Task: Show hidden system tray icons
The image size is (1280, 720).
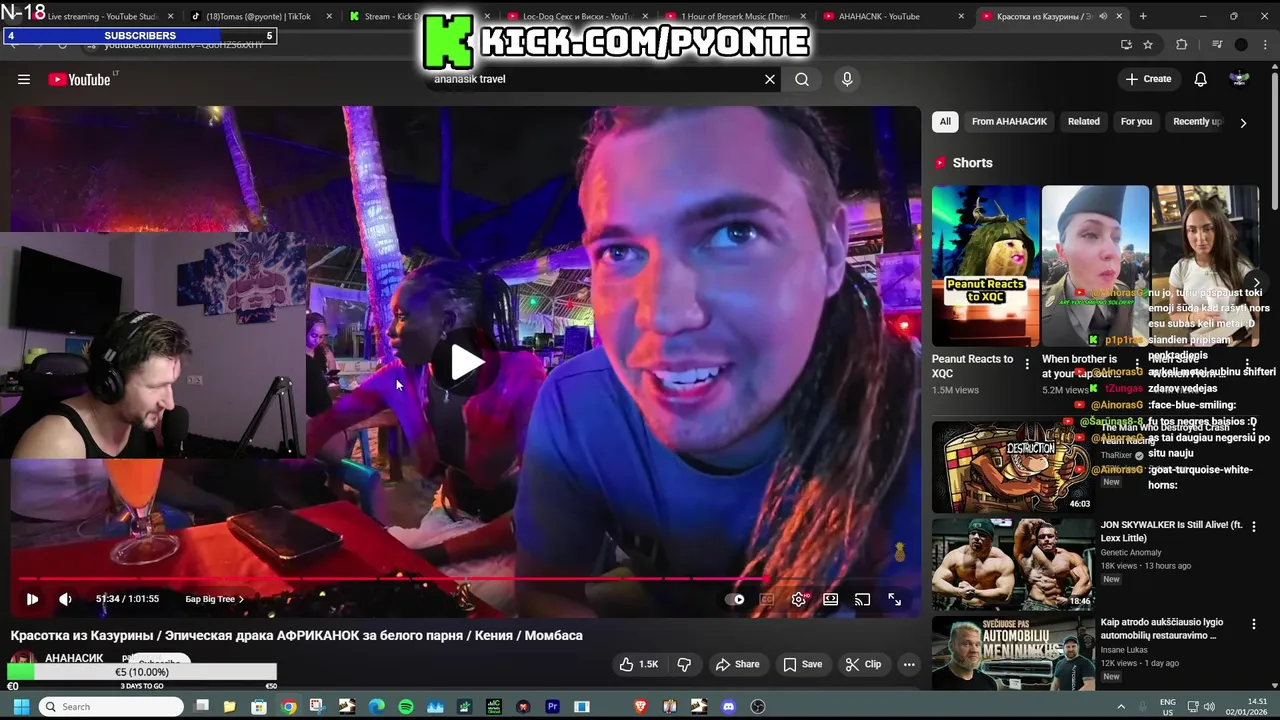Action: tap(1120, 706)
